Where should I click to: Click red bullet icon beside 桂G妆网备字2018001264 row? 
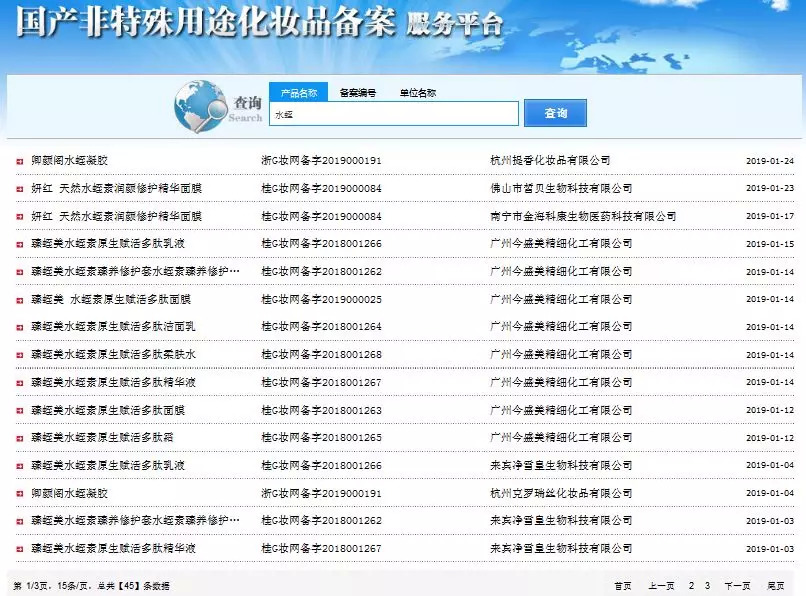tap(20, 327)
